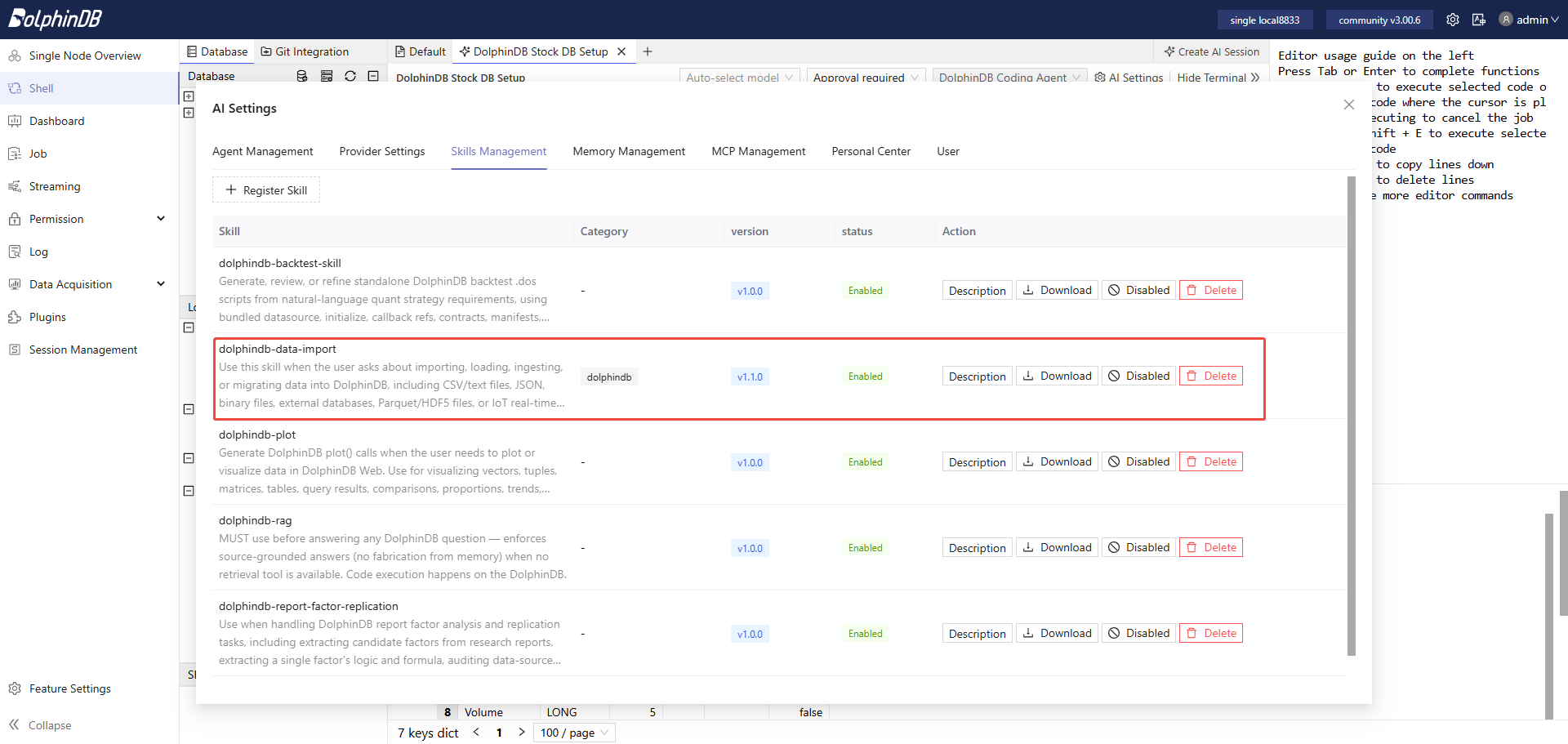
Task: Open the admin user dropdown
Action: coord(1530,20)
